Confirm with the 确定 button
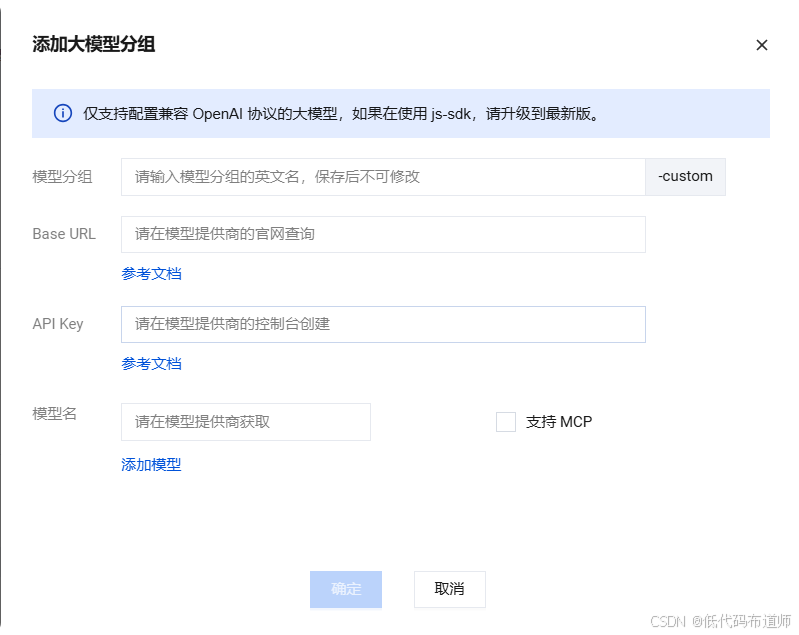This screenshot has height=635, width=799. [x=346, y=589]
